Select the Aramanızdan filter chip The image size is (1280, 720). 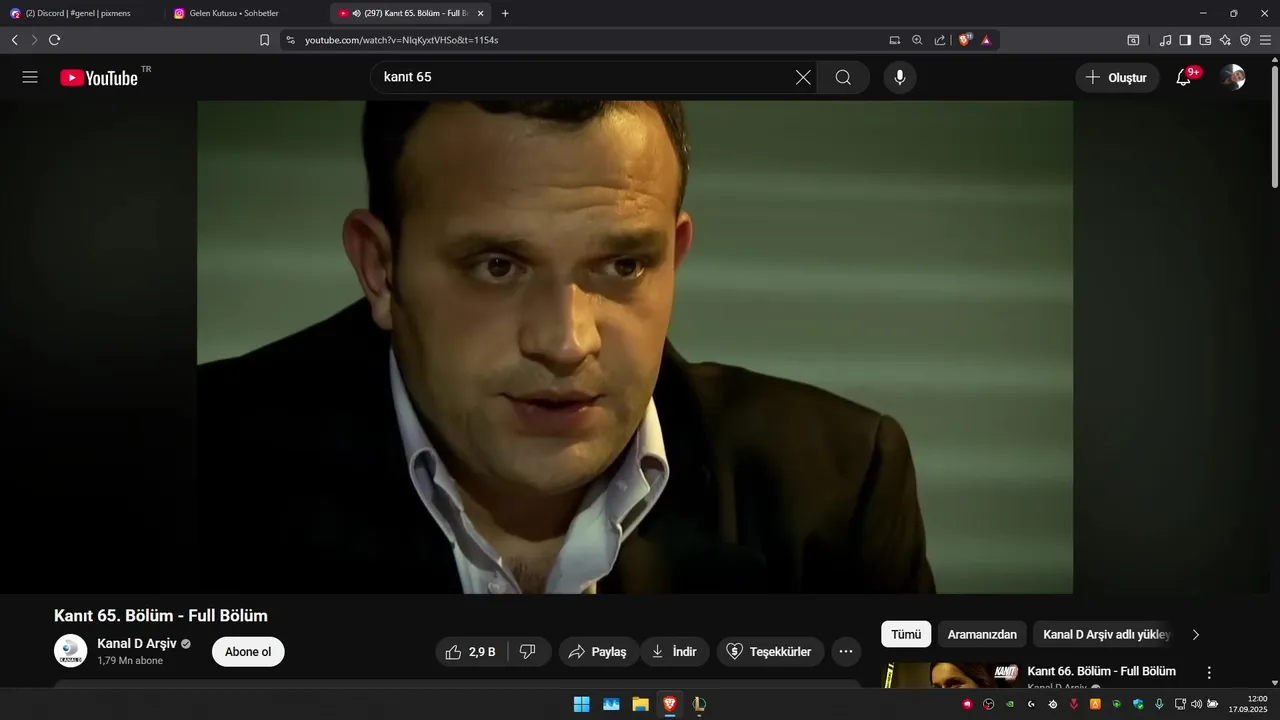coord(982,634)
